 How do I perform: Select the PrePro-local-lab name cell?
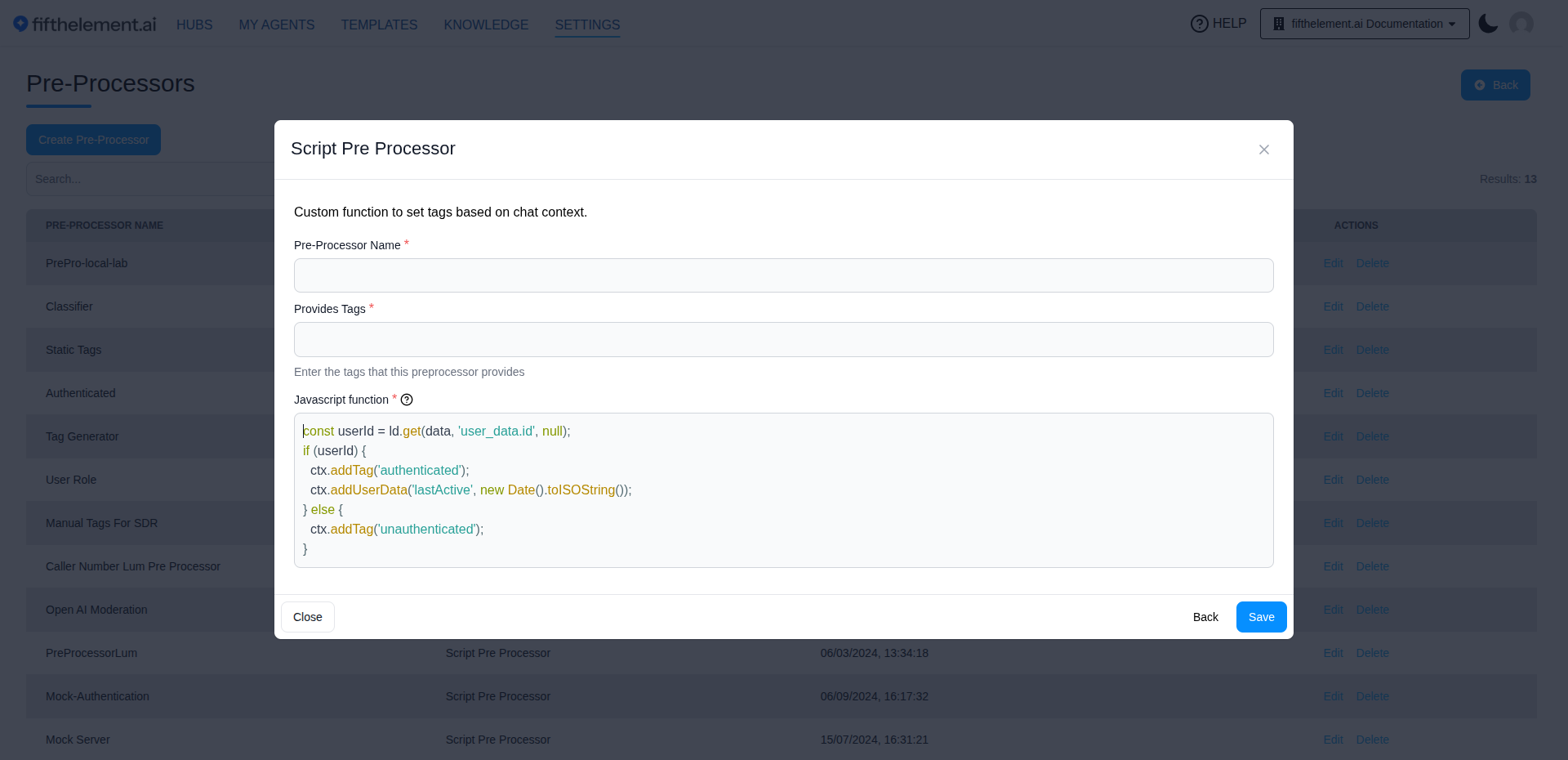point(87,263)
